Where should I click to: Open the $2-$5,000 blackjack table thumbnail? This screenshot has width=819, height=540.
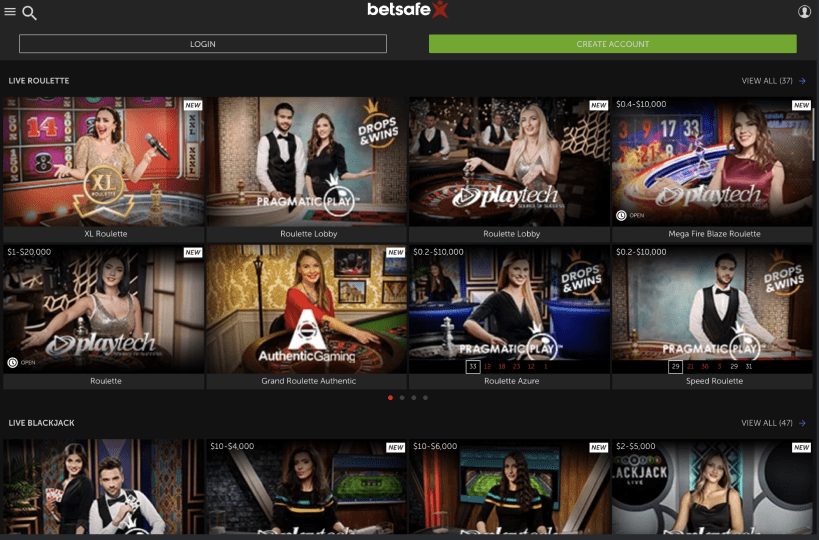coord(712,487)
